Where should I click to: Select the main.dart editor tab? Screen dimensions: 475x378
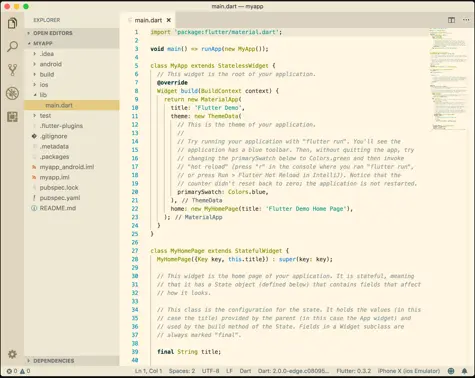(x=148, y=20)
